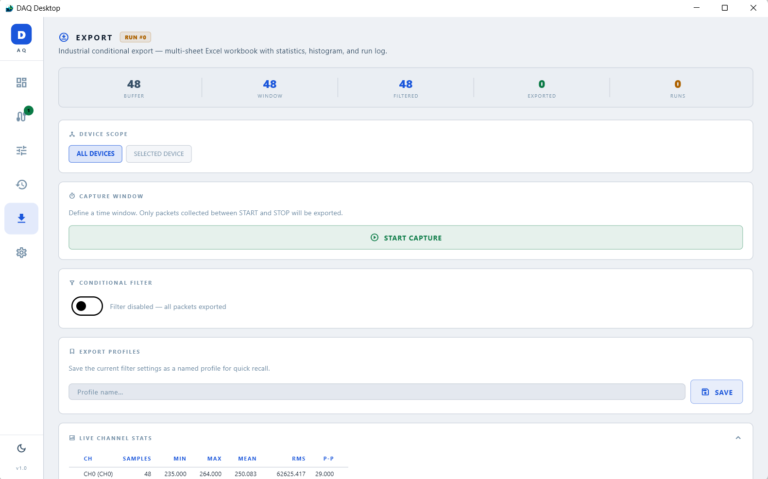Maximize the DAQ Desktop window
768x479 pixels.
pos(725,8)
